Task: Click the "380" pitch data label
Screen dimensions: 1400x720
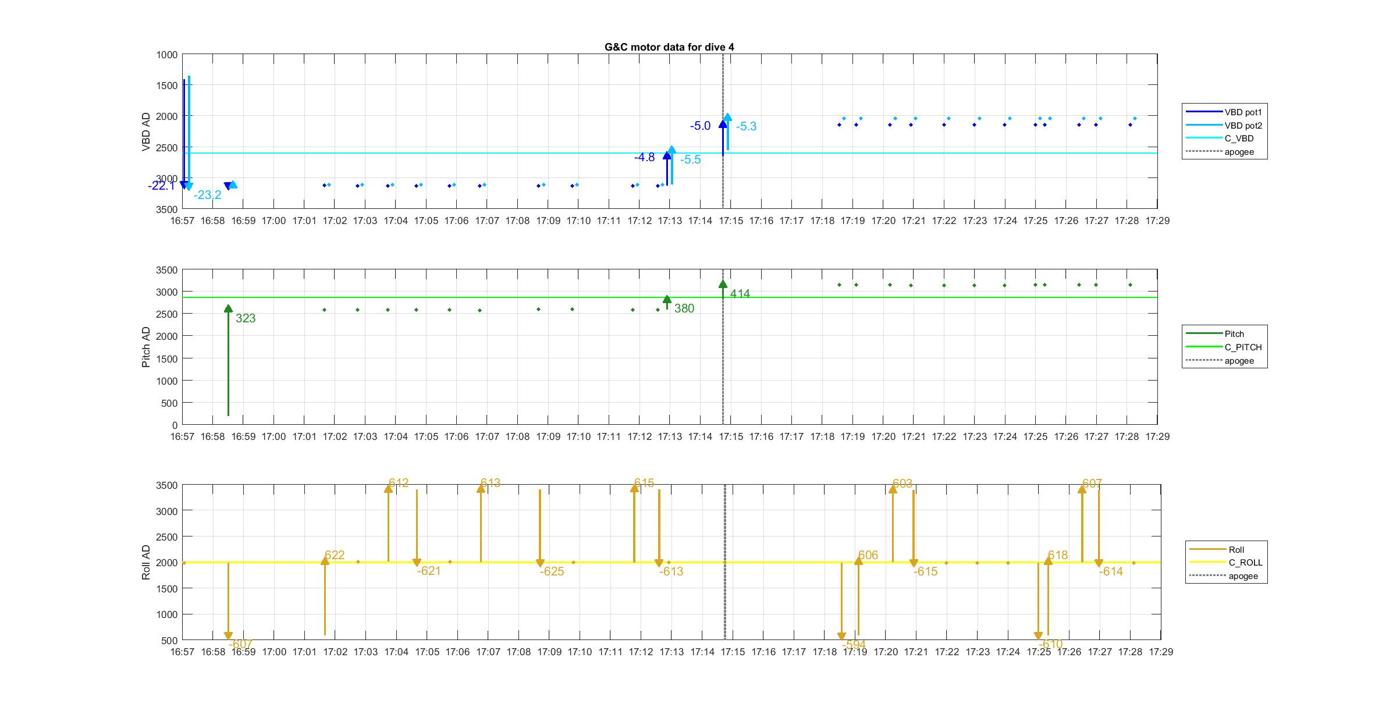Action: (x=684, y=309)
